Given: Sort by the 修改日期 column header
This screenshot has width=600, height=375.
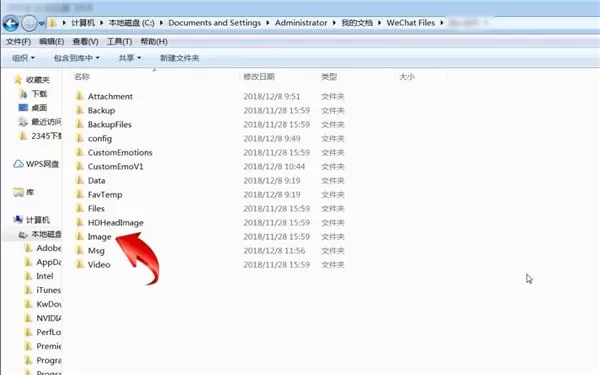Looking at the screenshot, I should tap(259, 77).
